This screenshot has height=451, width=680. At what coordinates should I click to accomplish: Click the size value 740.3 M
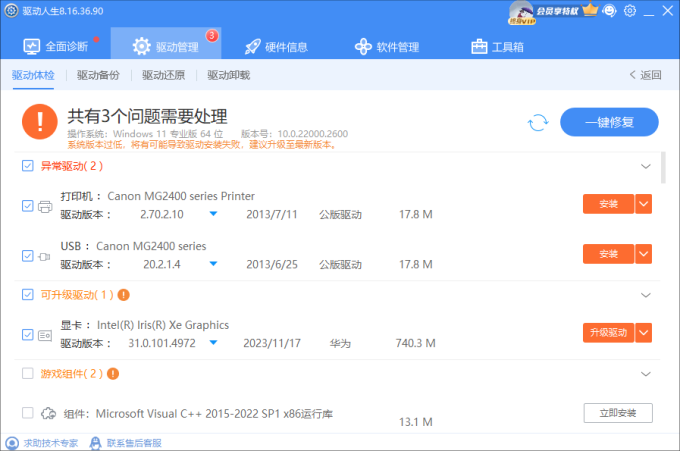click(415, 343)
